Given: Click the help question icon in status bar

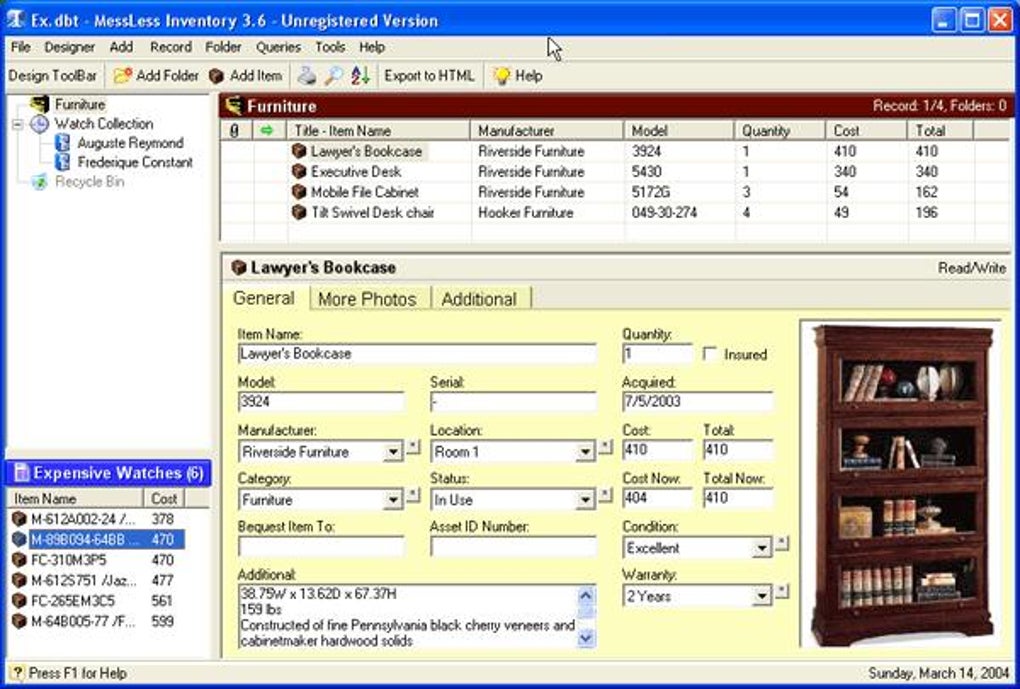Looking at the screenshot, I should click(18, 673).
